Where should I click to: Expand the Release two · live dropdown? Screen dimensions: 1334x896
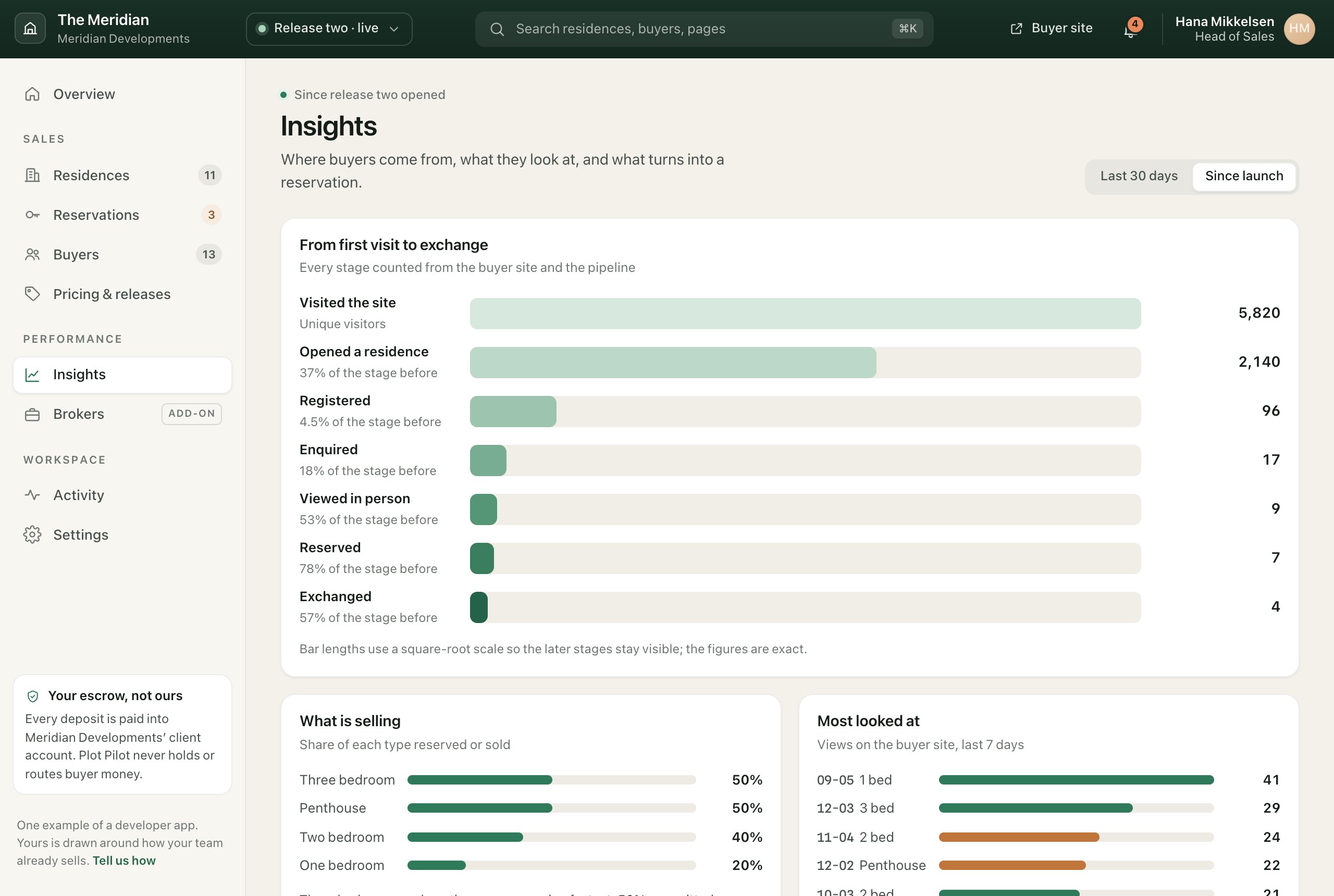[x=329, y=29]
